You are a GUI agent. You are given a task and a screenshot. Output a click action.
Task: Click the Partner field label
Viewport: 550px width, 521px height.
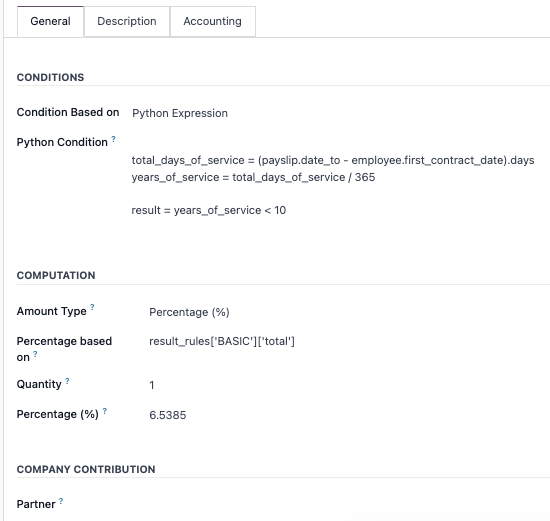coord(36,504)
